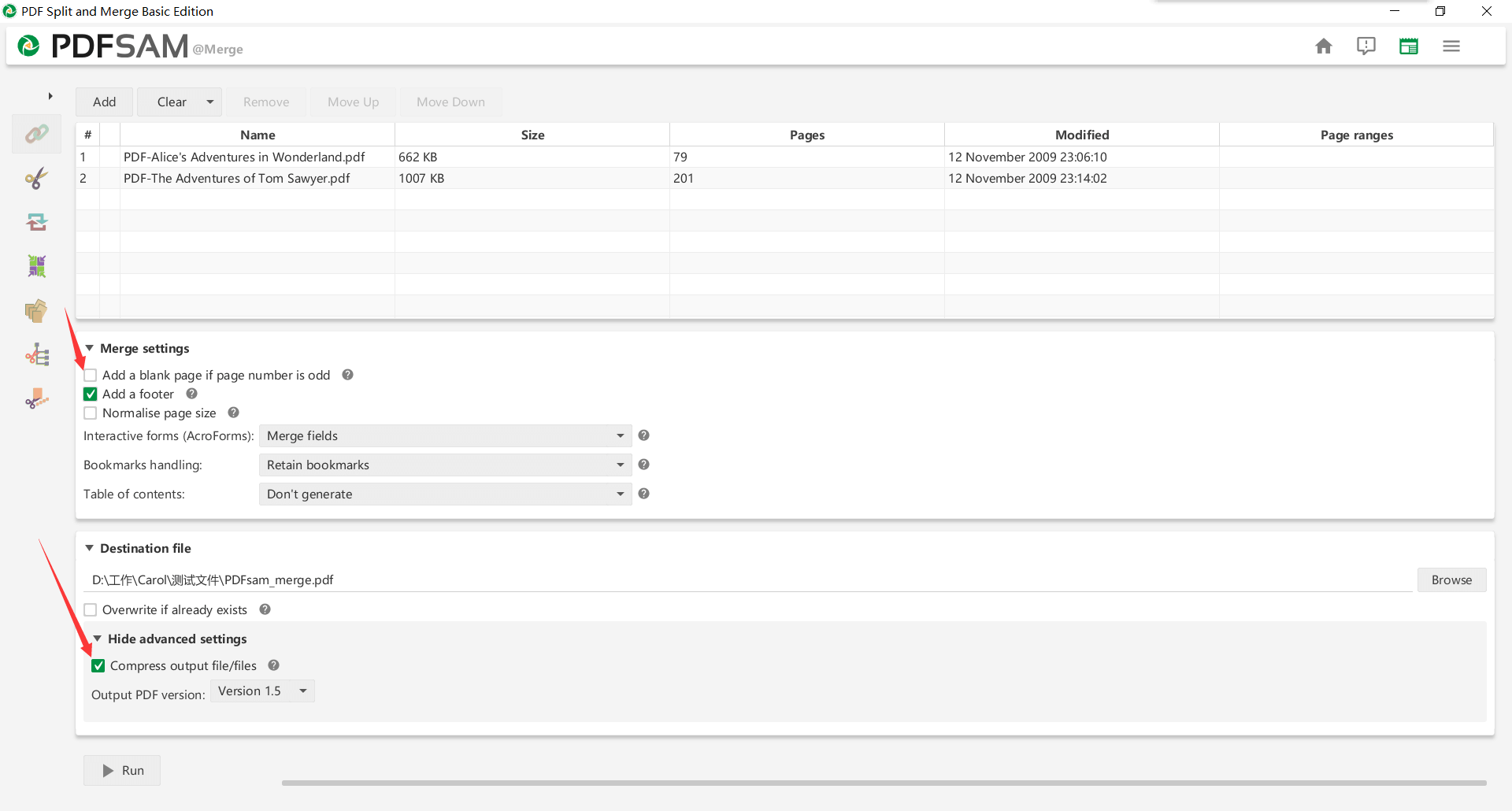Open the Alternate Mix tool icon
The image size is (1512, 811).
[x=36, y=266]
